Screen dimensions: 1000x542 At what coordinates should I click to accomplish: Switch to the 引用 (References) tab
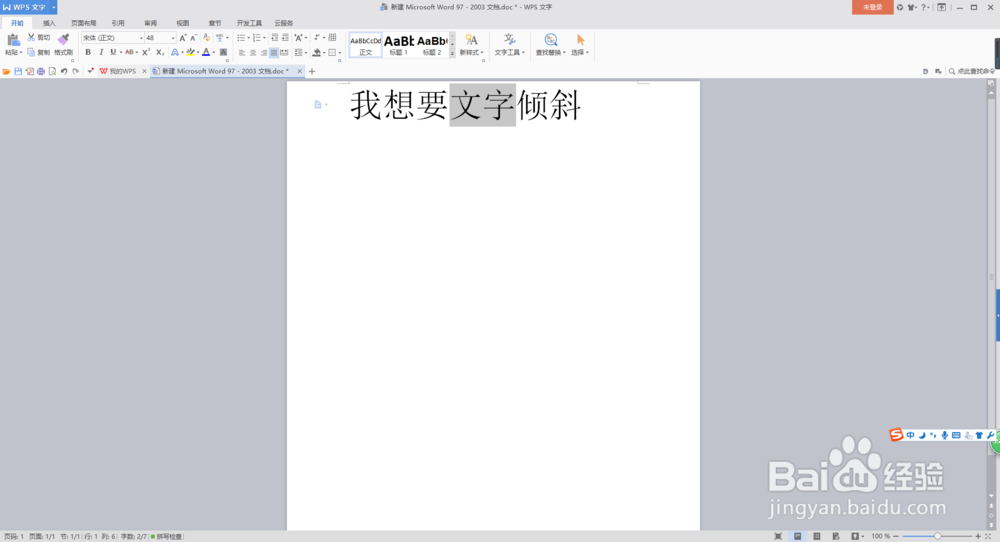pos(118,23)
